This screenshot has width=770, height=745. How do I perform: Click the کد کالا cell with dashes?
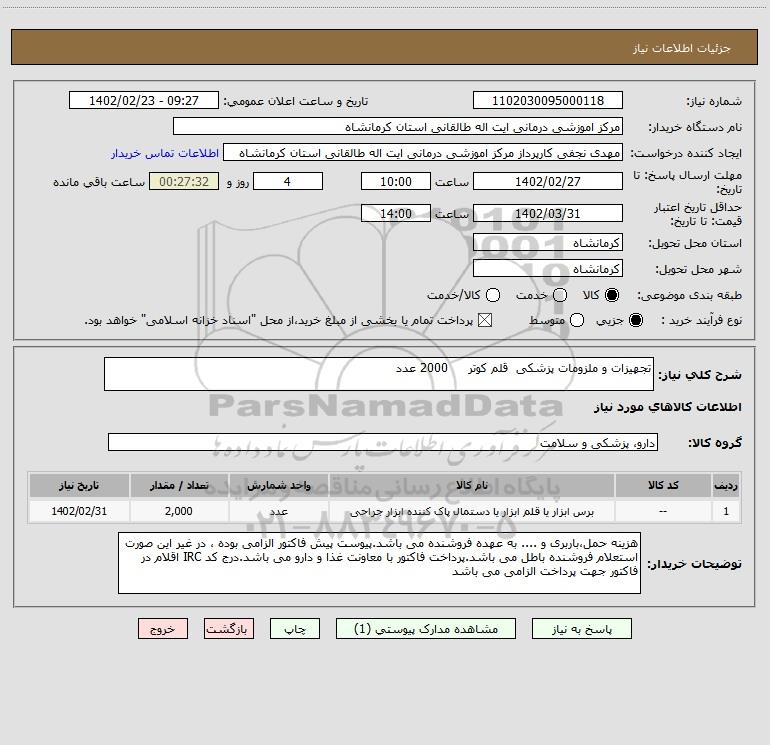click(x=663, y=511)
